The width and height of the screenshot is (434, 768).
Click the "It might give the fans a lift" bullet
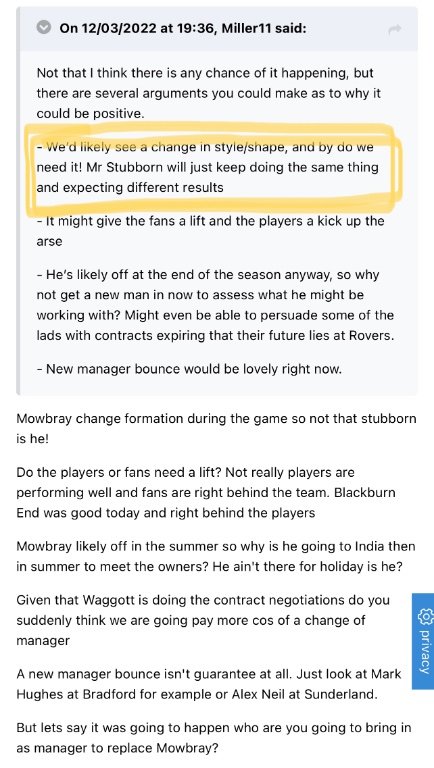pyautogui.click(x=210, y=231)
